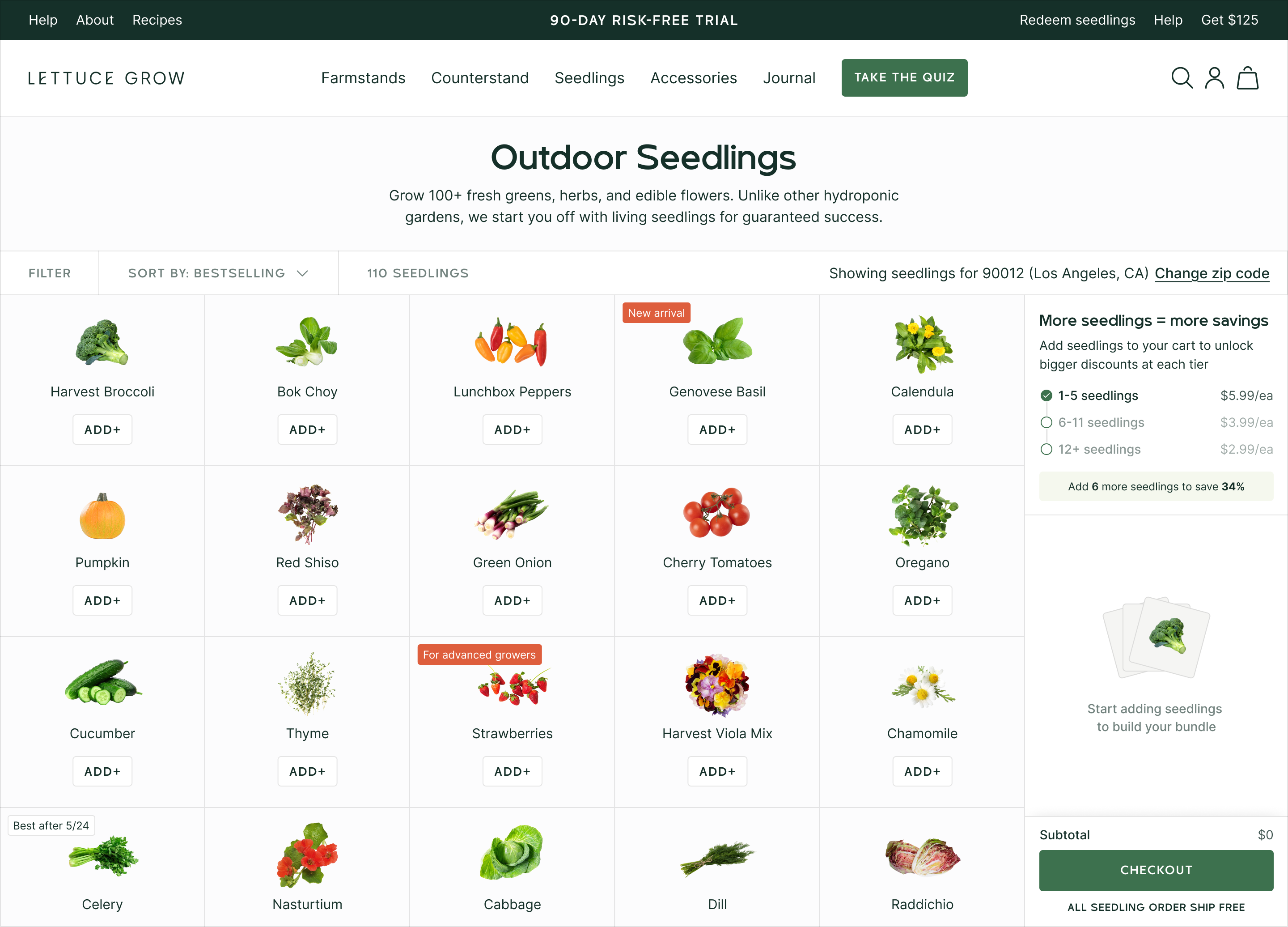Open the Farmstands menu

(363, 78)
